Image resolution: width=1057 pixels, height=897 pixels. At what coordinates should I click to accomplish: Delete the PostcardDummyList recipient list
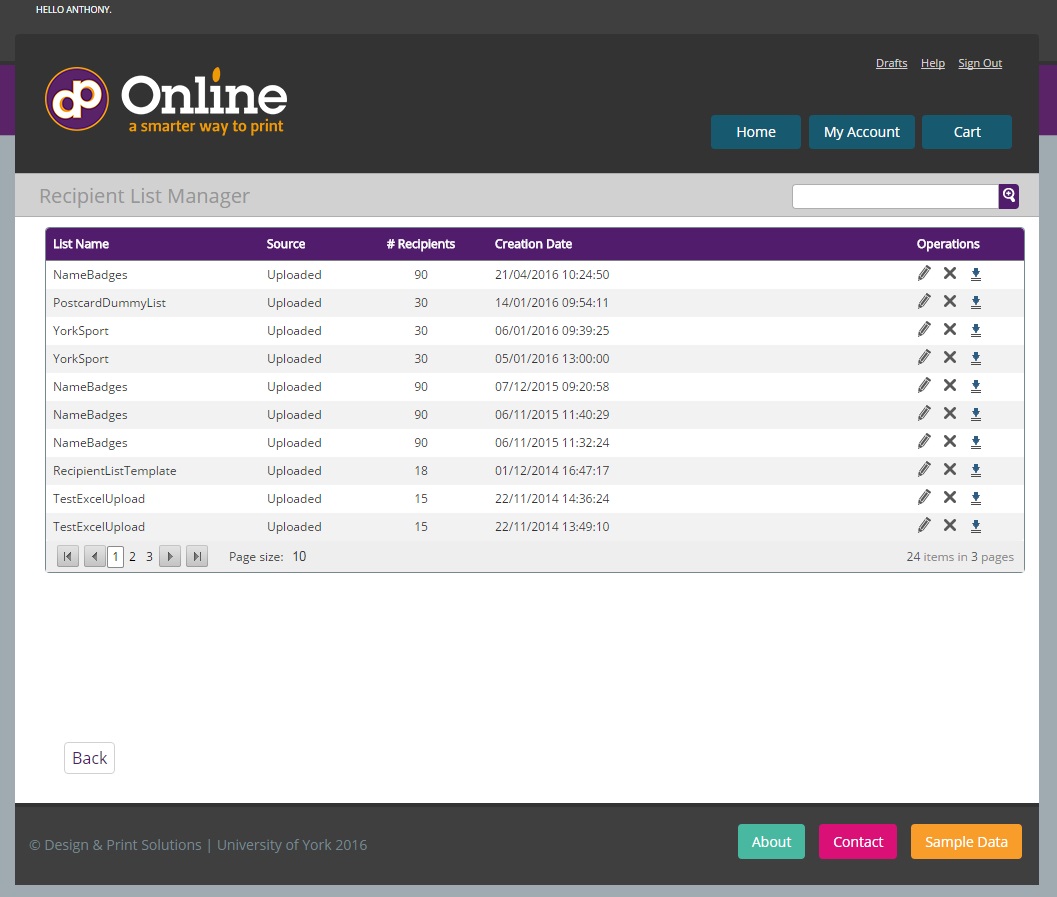point(950,301)
